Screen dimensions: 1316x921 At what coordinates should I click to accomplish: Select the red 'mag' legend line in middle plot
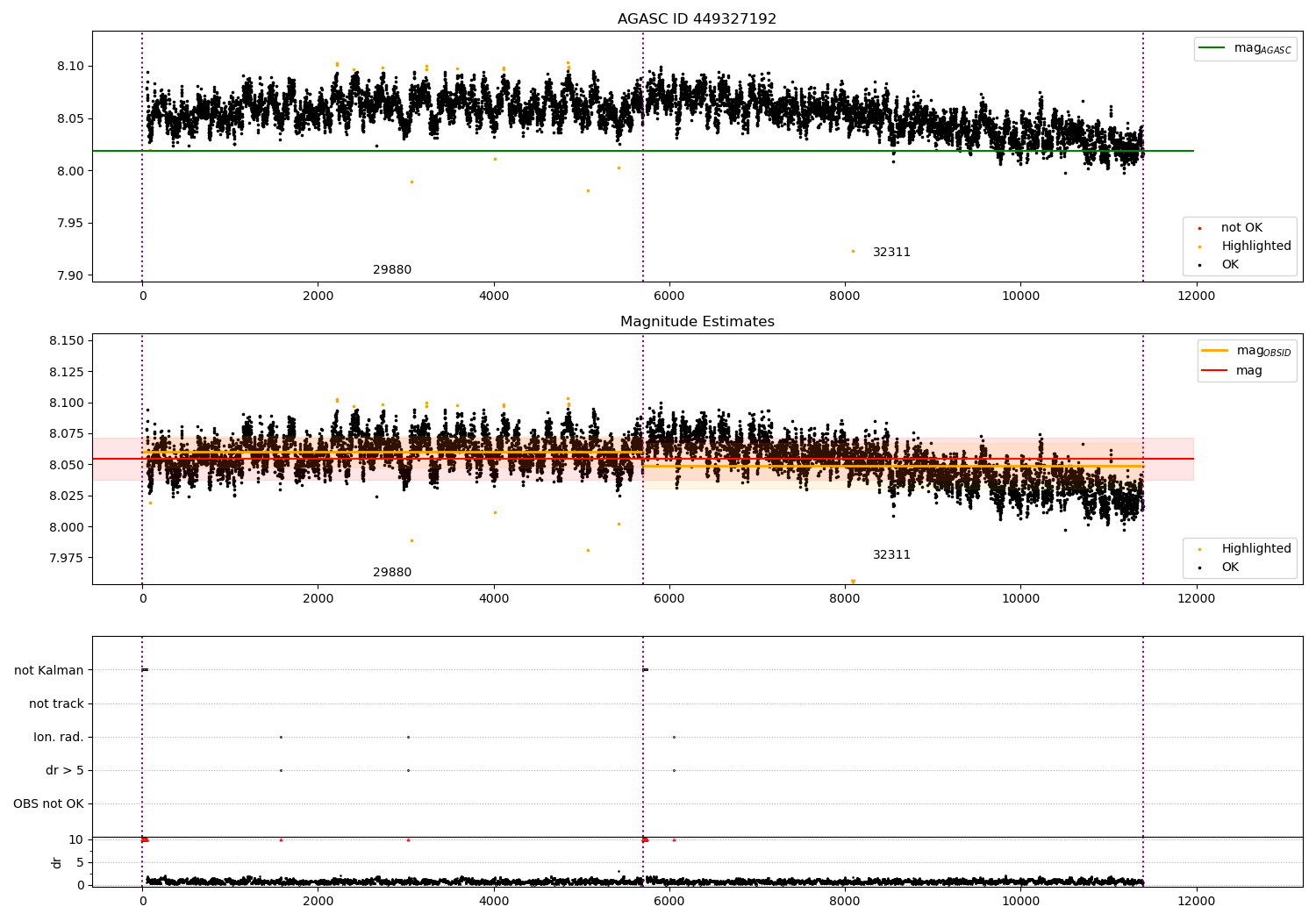pos(1214,371)
